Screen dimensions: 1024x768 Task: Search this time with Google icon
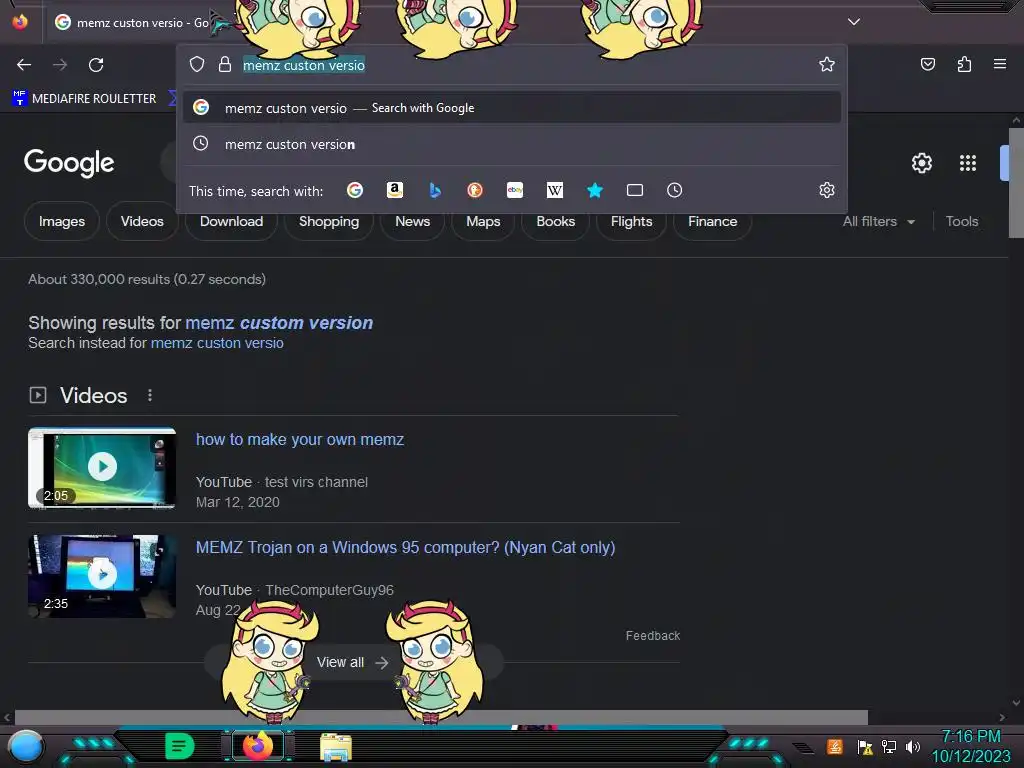coord(355,190)
